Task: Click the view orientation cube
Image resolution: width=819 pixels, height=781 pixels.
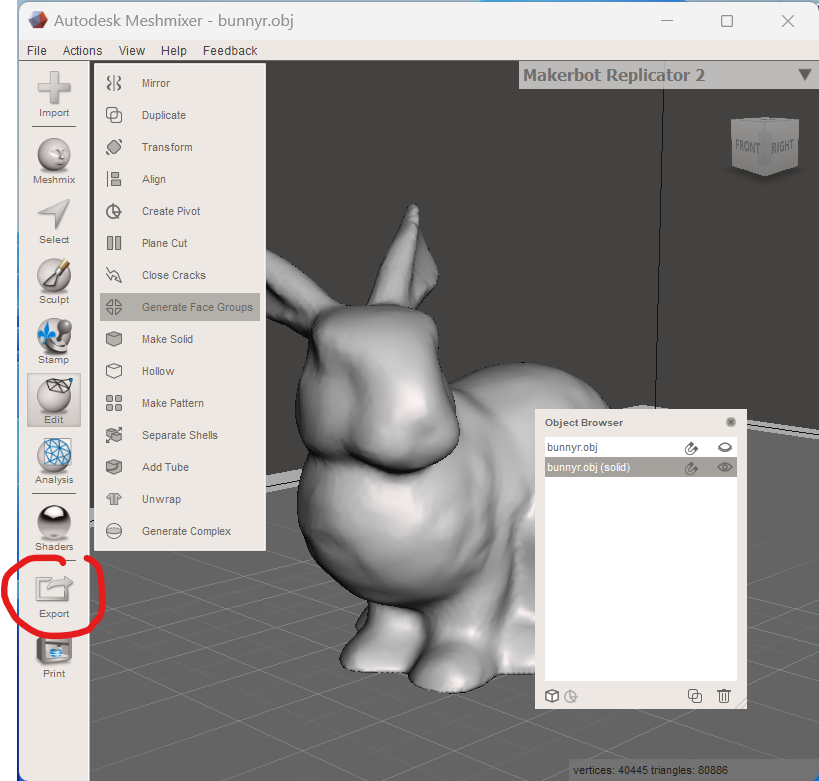Action: (763, 146)
